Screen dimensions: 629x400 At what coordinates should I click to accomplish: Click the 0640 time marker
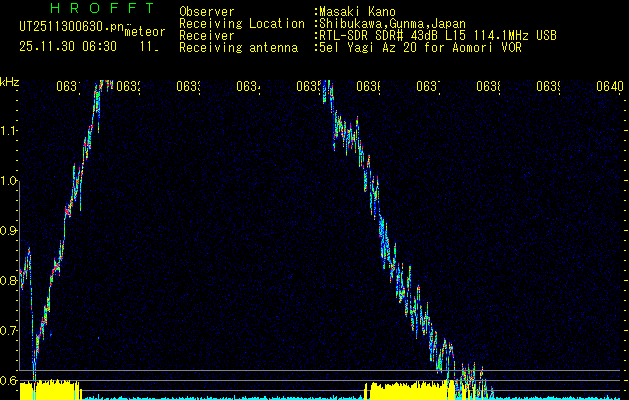click(609, 87)
